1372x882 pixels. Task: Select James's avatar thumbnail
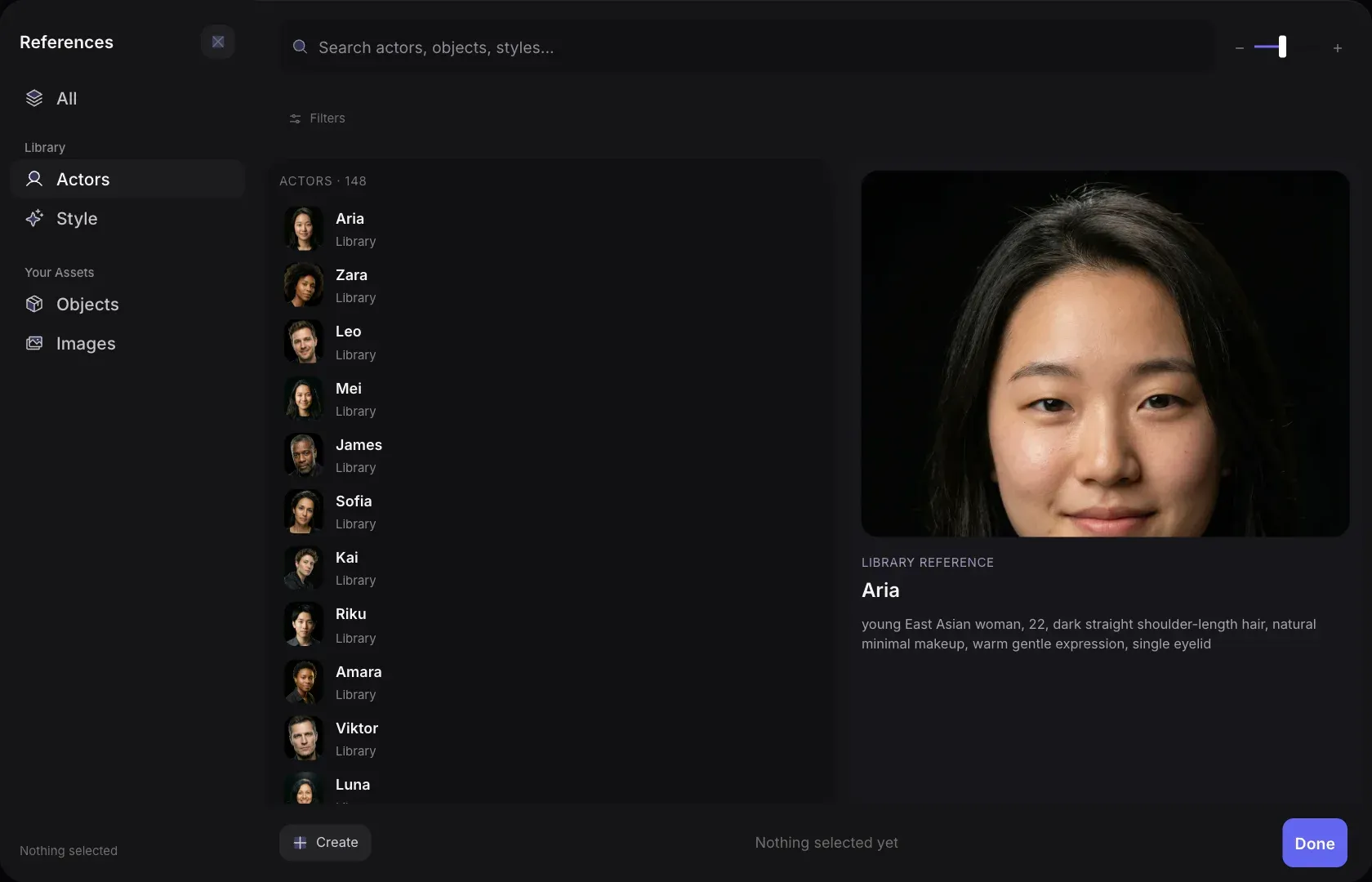click(304, 455)
